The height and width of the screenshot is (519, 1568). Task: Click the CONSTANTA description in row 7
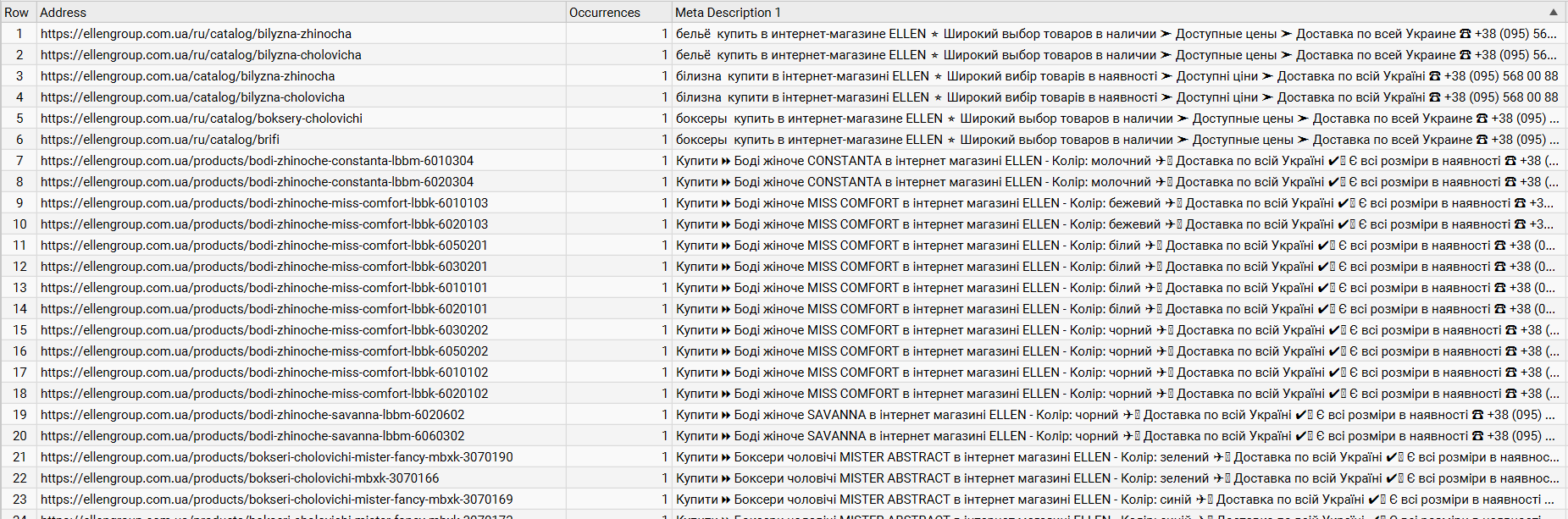point(1119,161)
